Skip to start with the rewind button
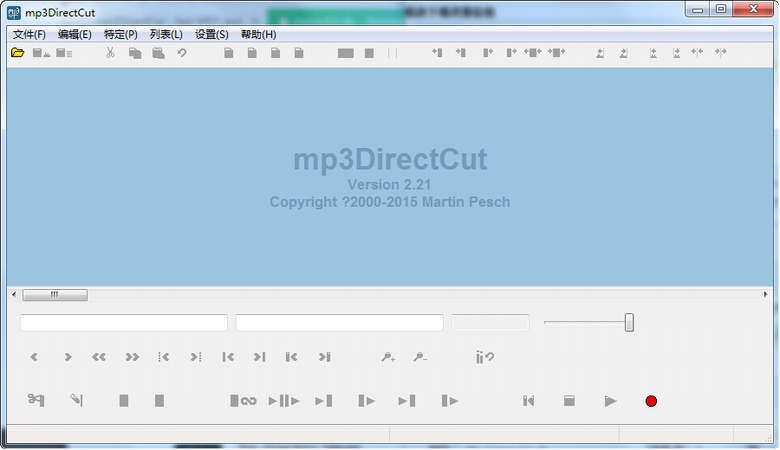This screenshot has width=780, height=450. (529, 401)
